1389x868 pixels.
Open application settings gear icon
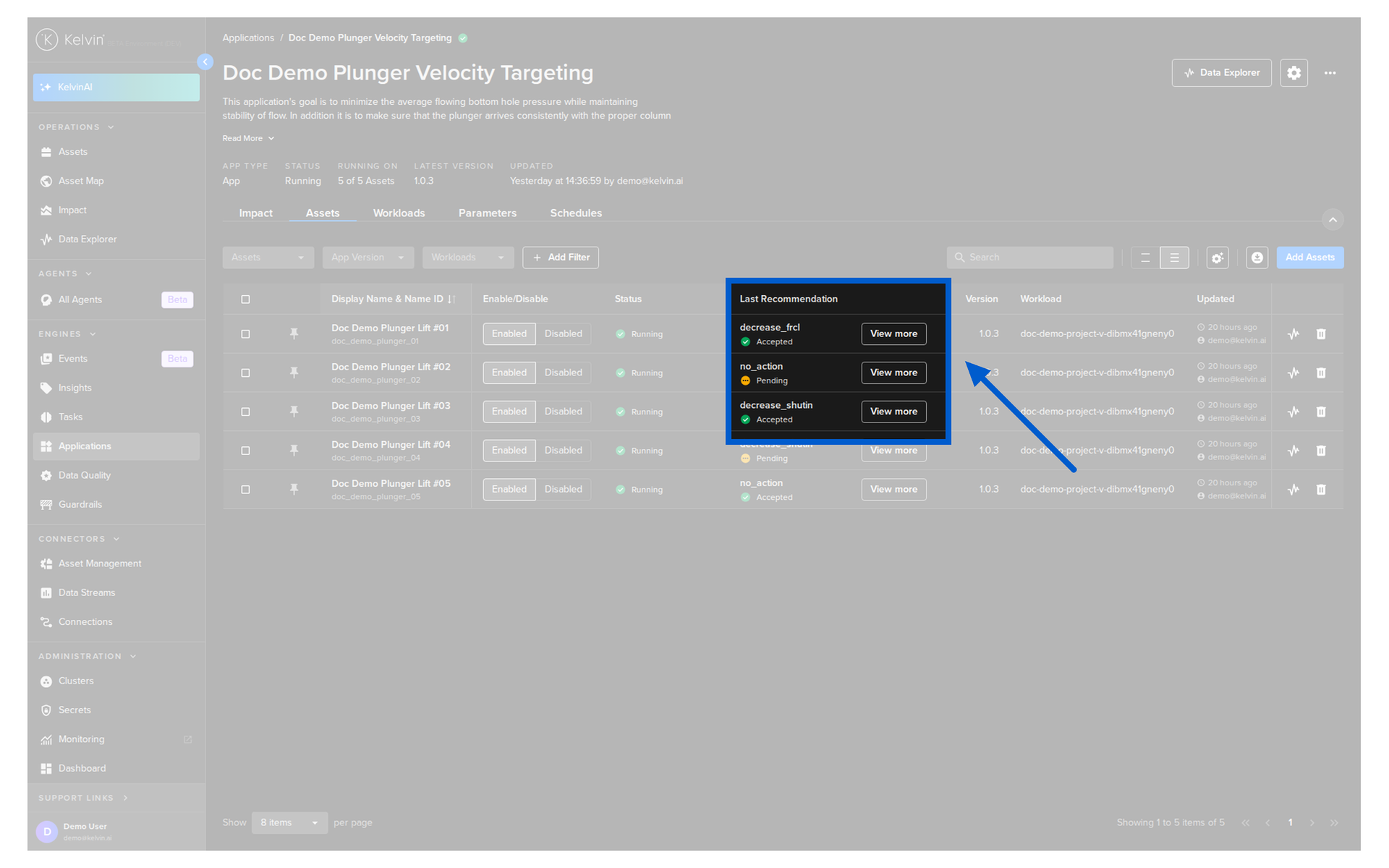[x=1294, y=73]
